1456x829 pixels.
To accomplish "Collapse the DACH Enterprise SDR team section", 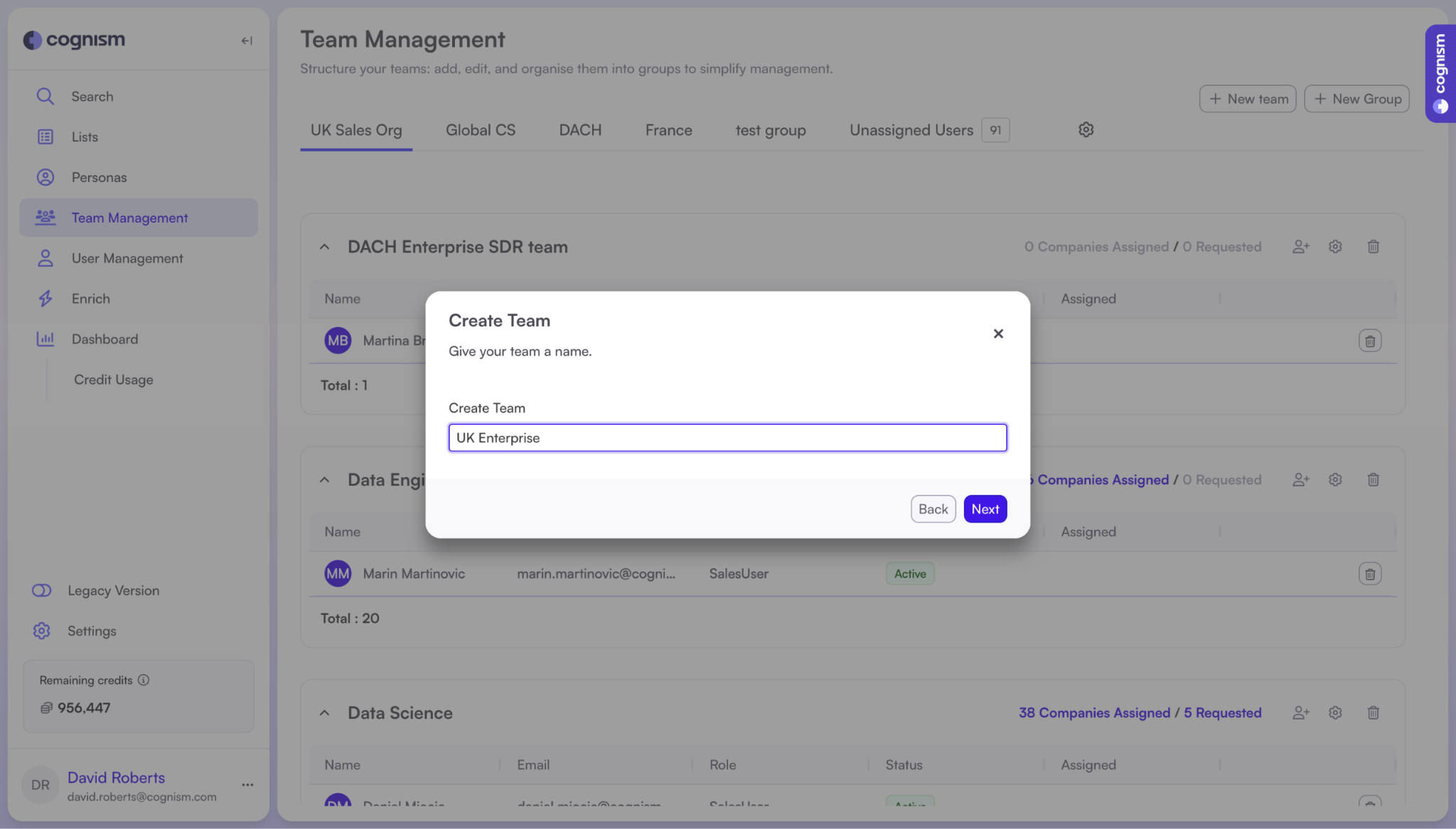I will tap(325, 247).
